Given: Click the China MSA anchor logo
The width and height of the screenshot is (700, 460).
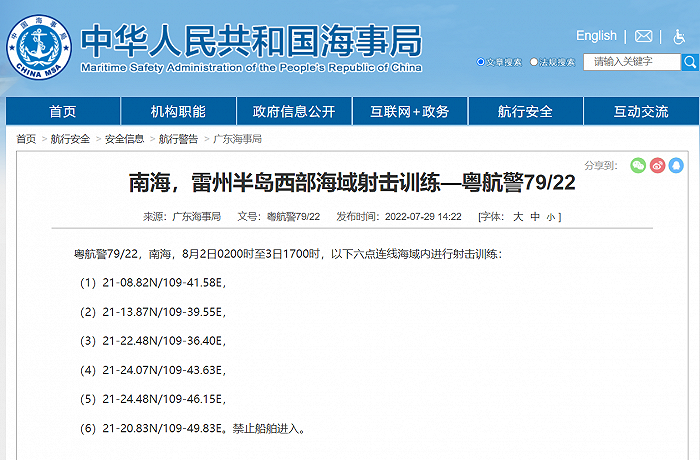Looking at the screenshot, I should pos(39,47).
